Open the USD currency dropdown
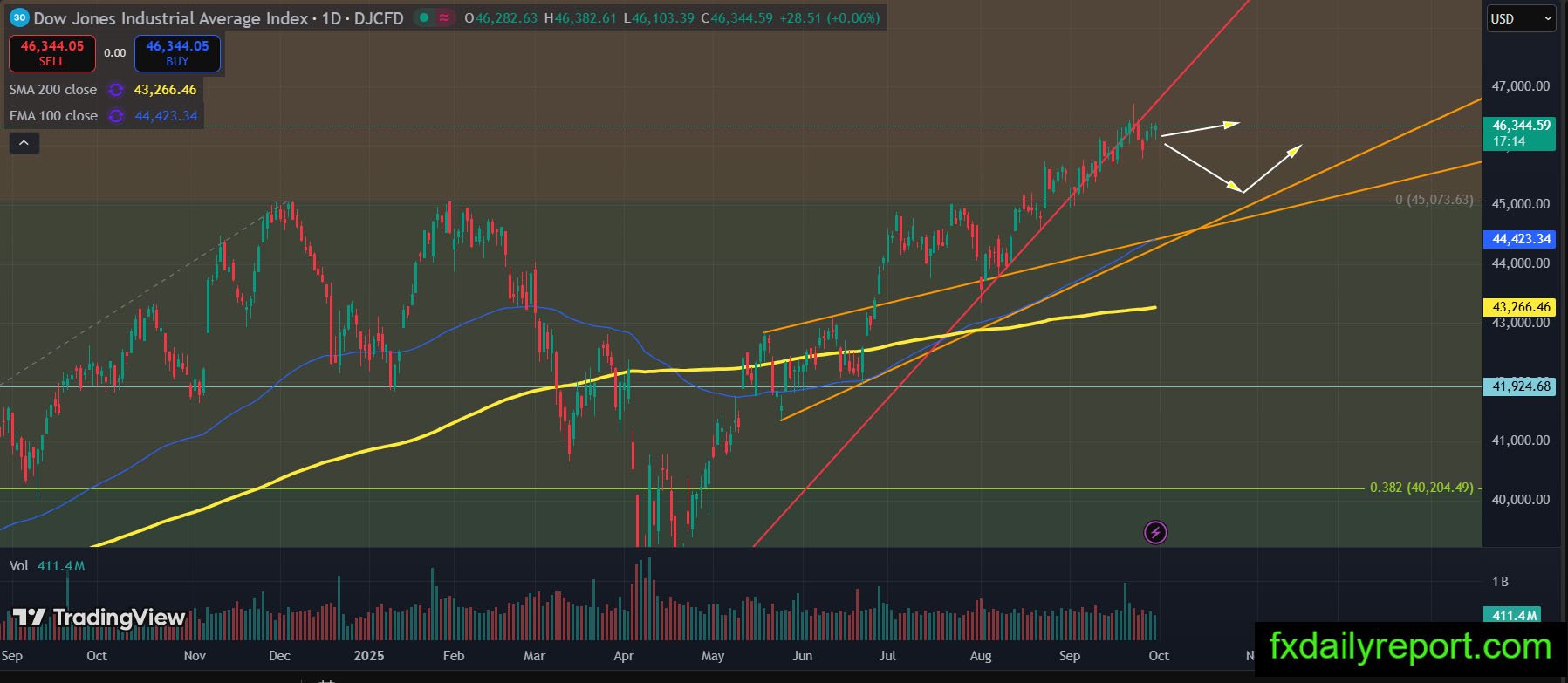This screenshot has height=683, width=1568. click(x=1521, y=18)
